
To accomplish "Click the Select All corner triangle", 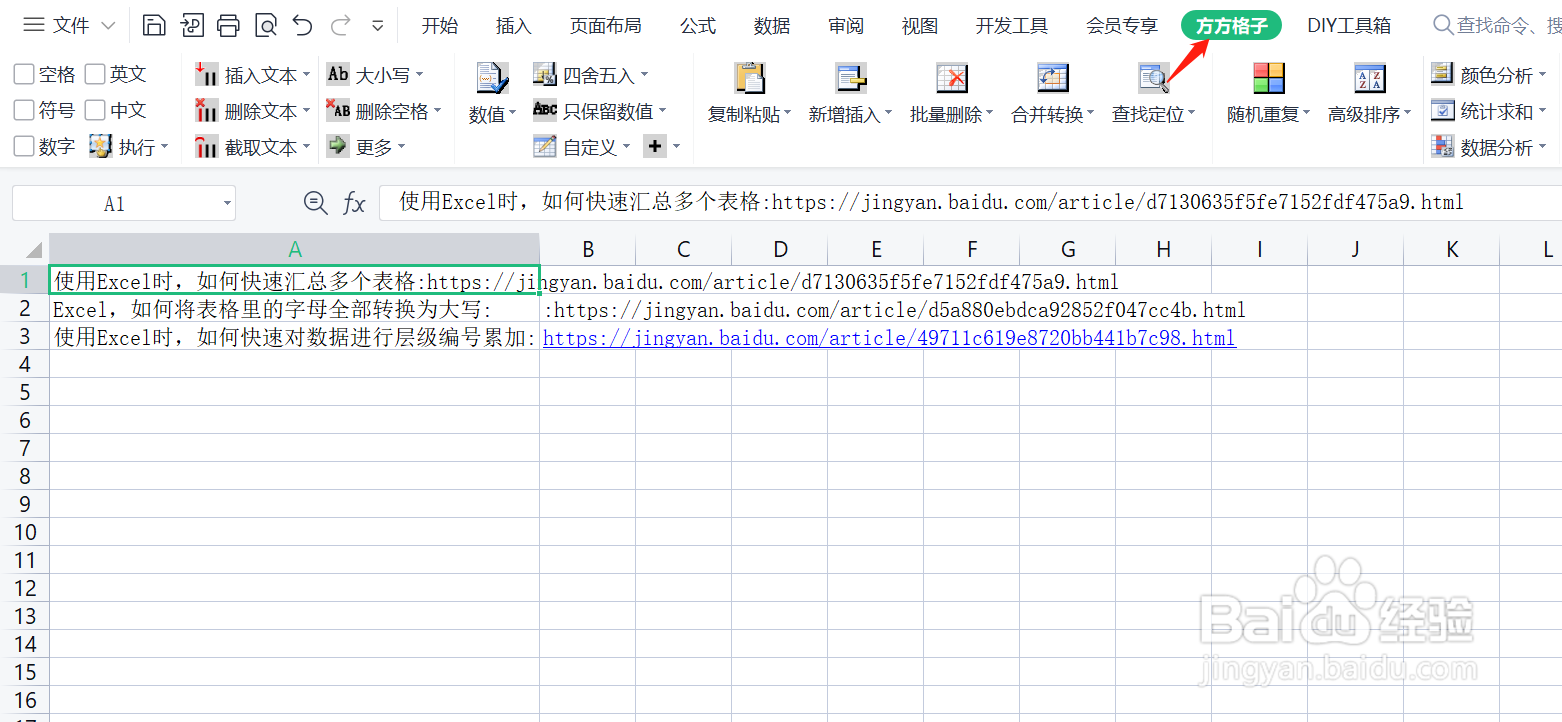I will click(x=32, y=250).
